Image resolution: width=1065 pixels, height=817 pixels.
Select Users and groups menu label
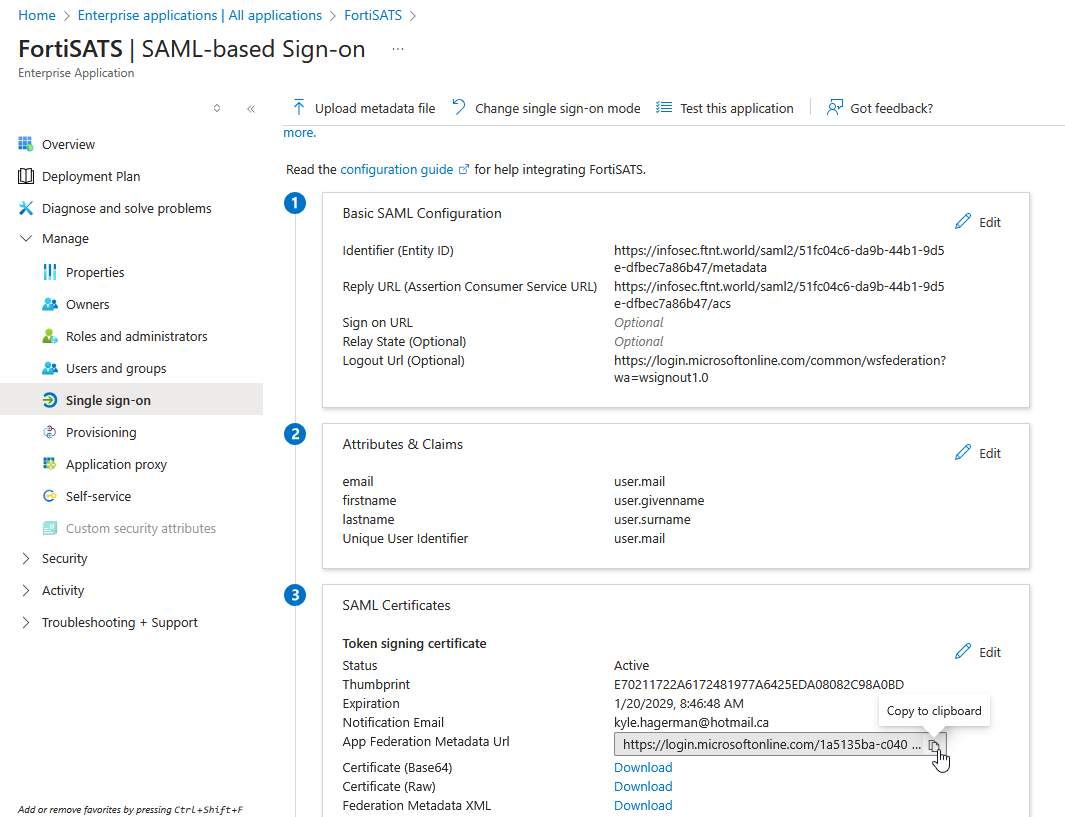click(116, 368)
